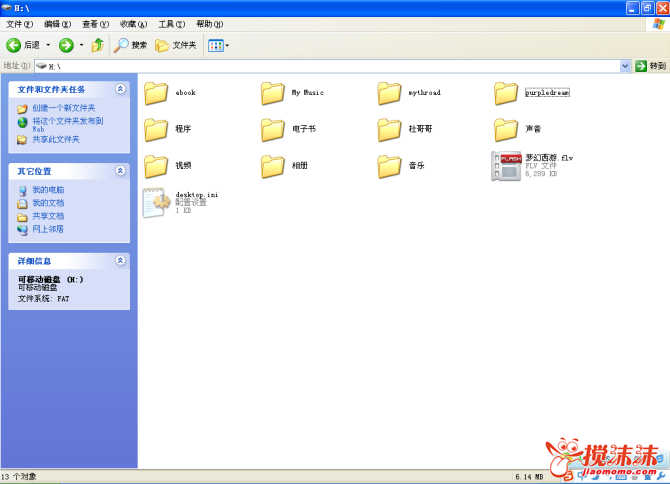Image resolution: width=670 pixels, height=484 pixels.
Task: Click the 6.14 MB status bar entry
Action: click(x=529, y=477)
